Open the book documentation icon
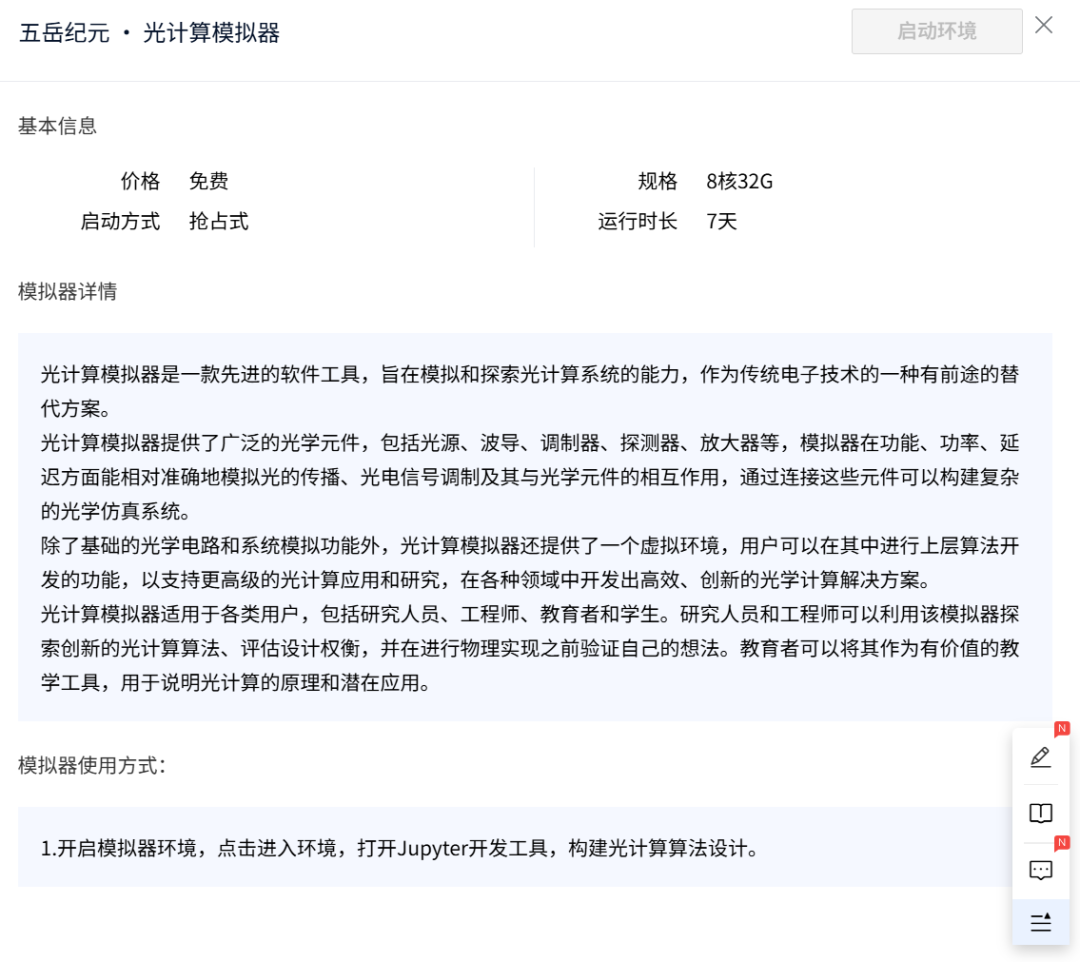Screen dimensions: 1080x962 1040,813
